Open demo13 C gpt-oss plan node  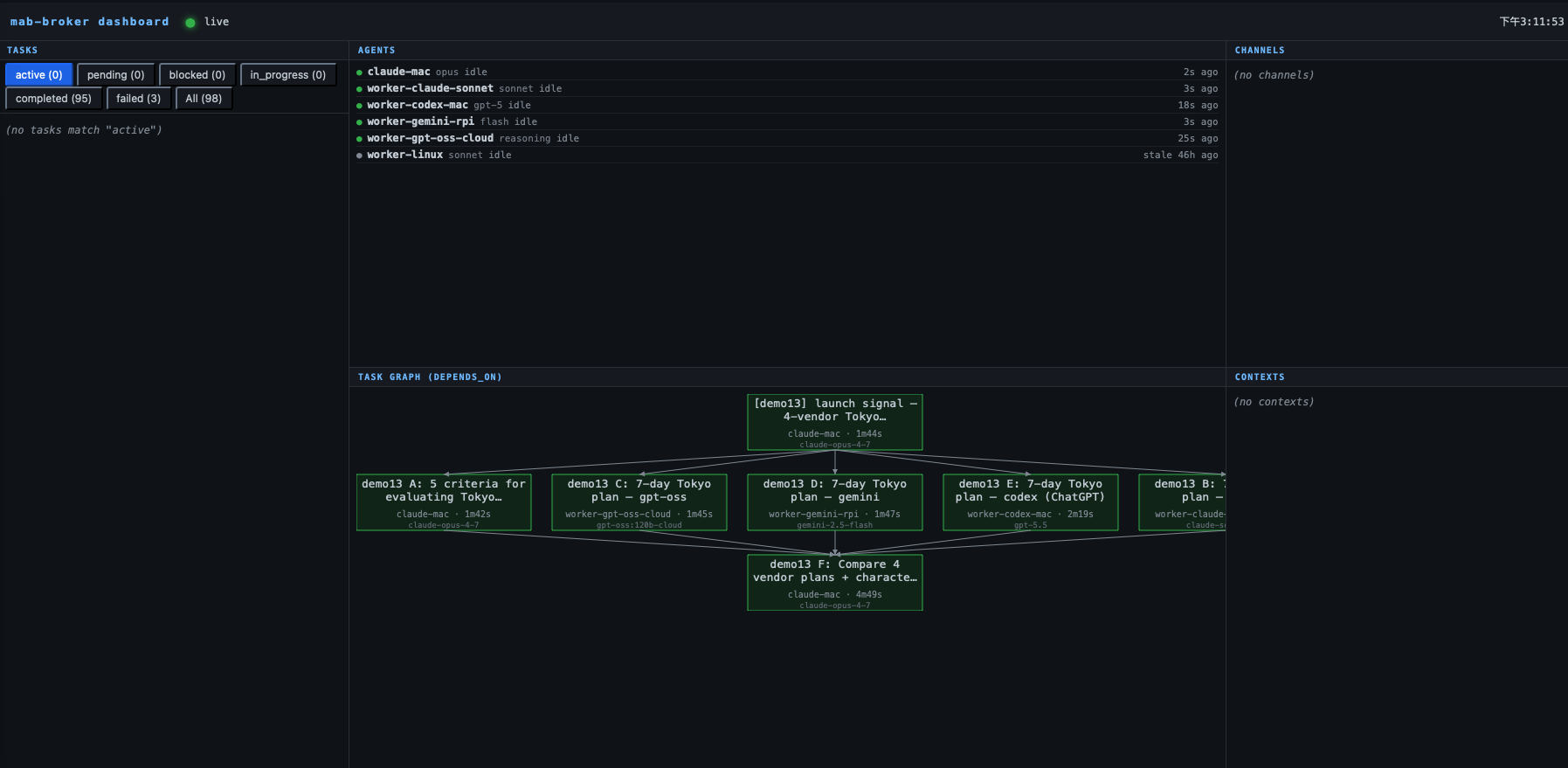pyautogui.click(x=639, y=502)
